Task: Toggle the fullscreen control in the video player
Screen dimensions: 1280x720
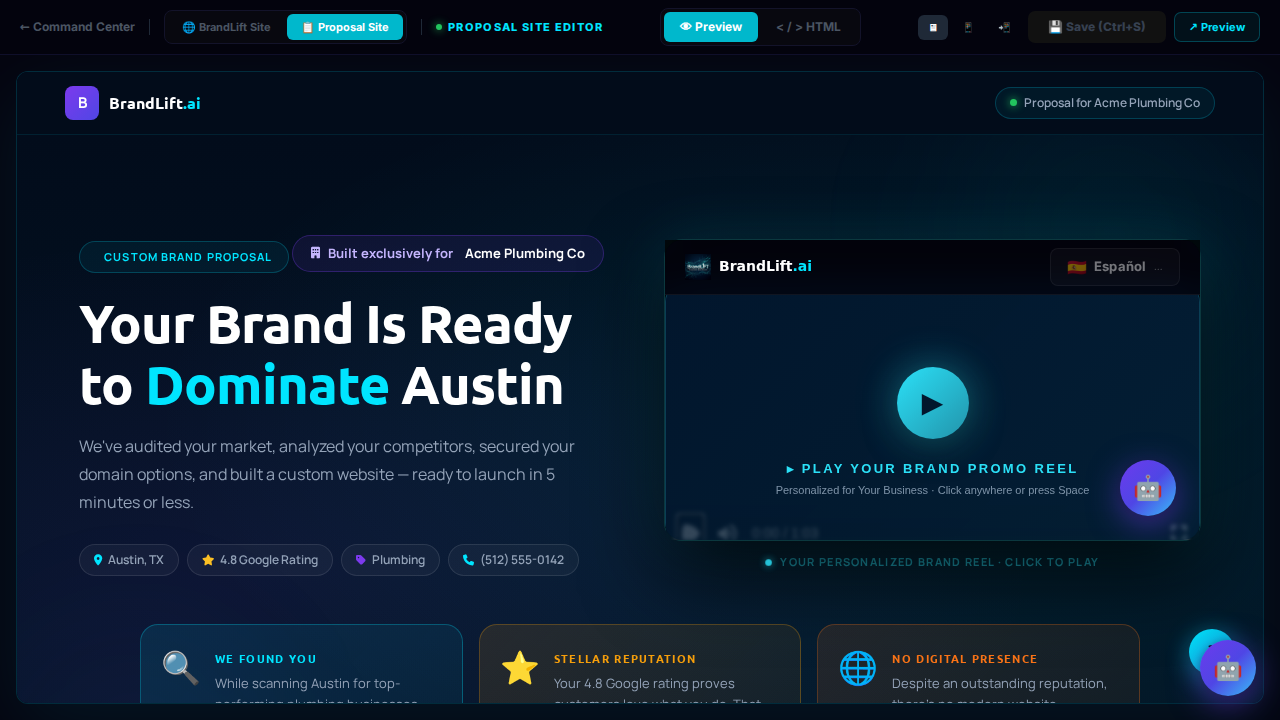Action: (x=1178, y=532)
